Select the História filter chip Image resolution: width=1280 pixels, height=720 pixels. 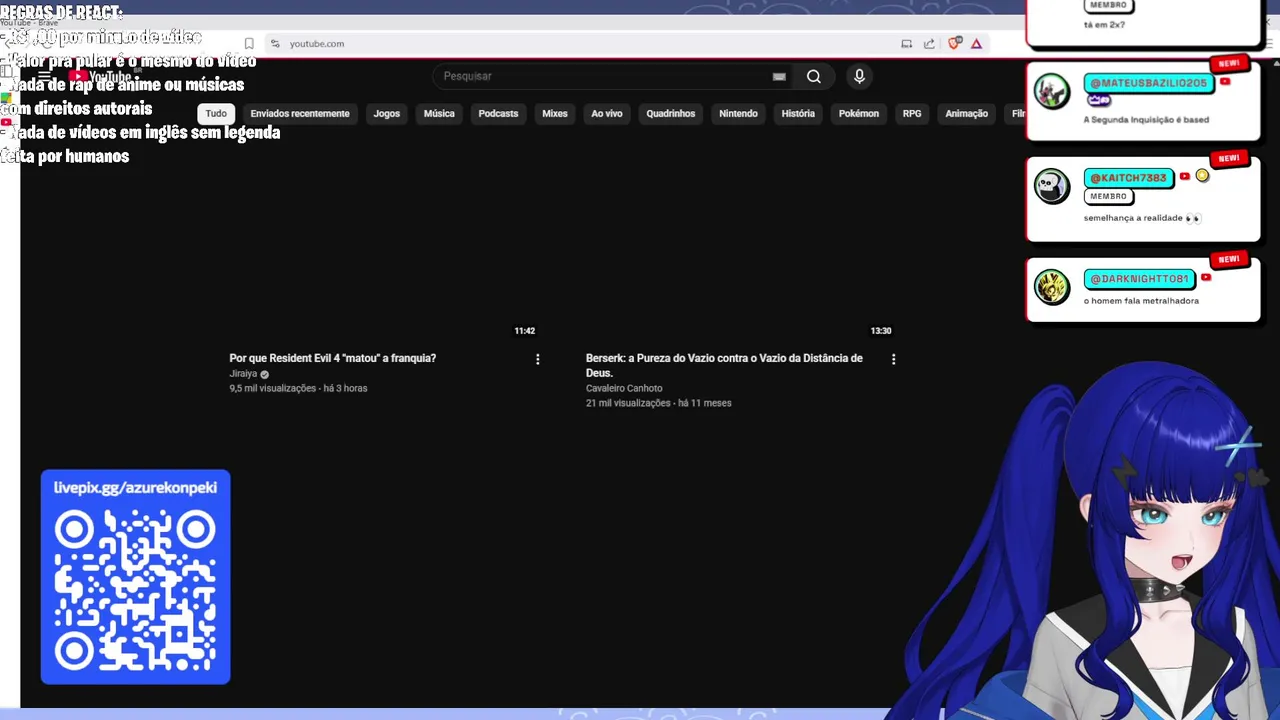798,114
